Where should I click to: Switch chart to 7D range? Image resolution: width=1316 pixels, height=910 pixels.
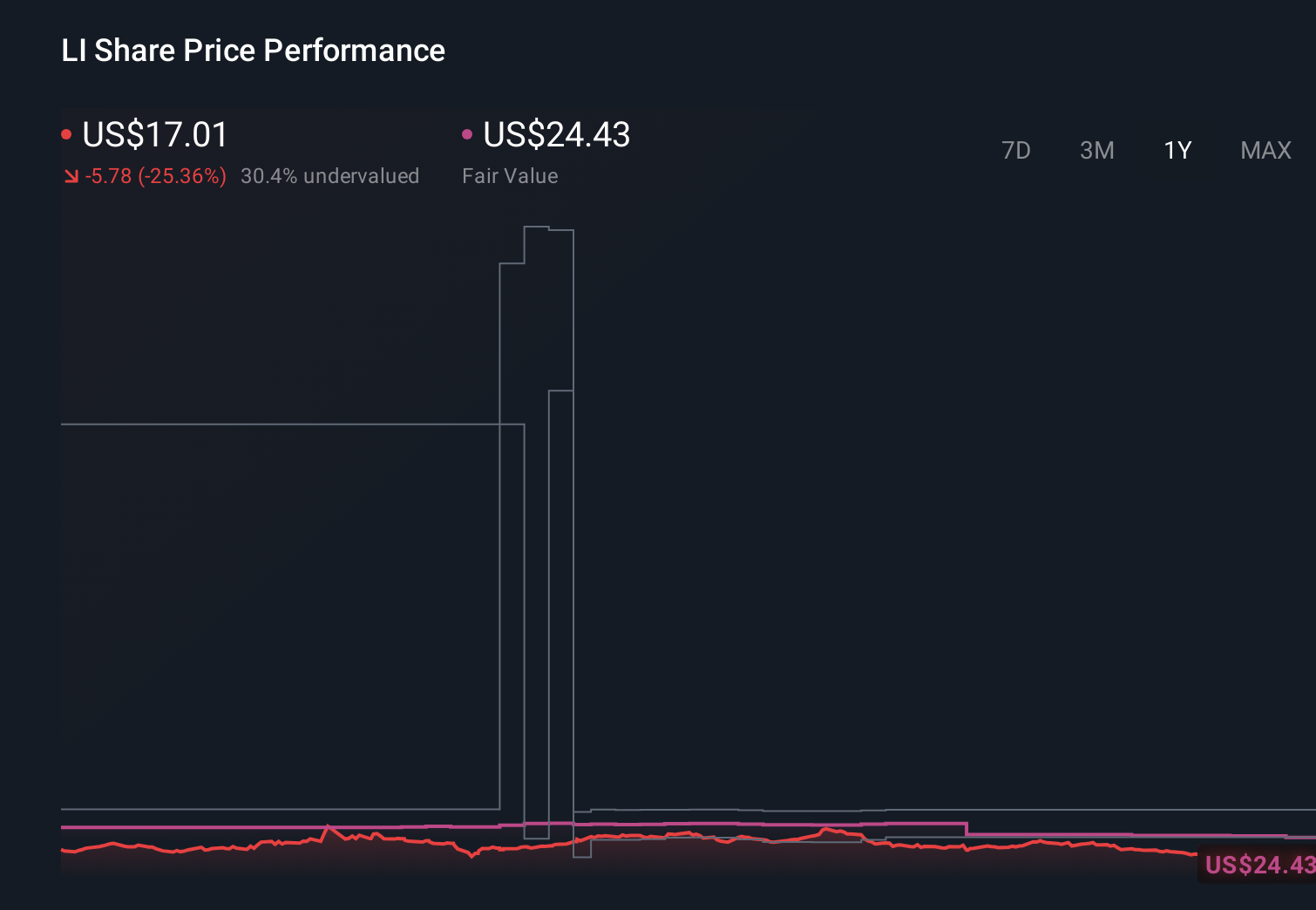click(1016, 151)
